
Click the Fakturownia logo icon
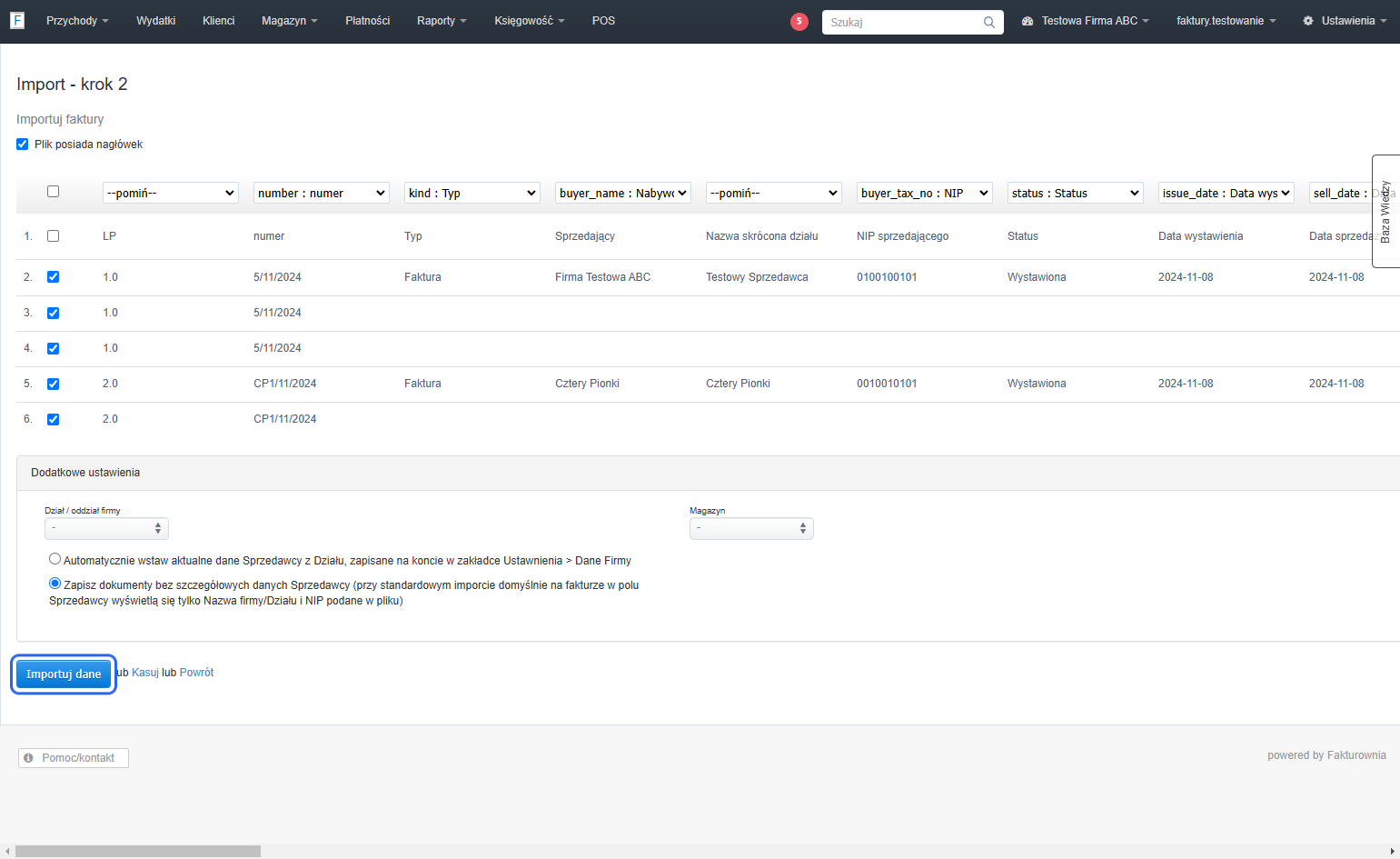pos(17,20)
